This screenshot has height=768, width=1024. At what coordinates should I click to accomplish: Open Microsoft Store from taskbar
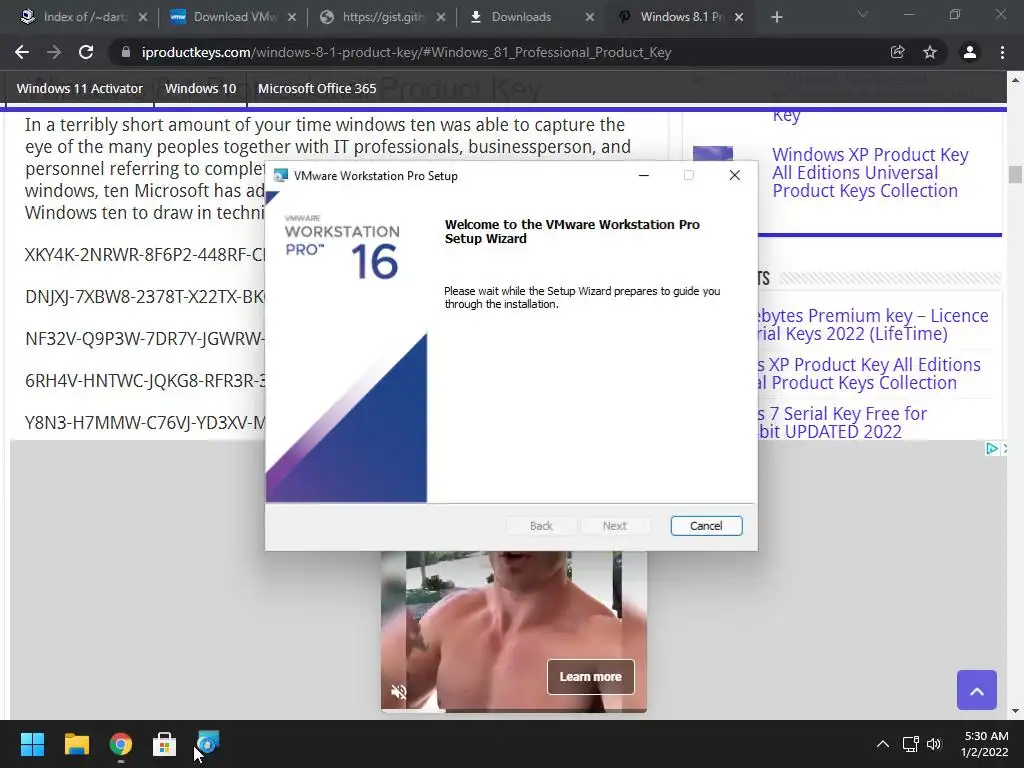165,744
